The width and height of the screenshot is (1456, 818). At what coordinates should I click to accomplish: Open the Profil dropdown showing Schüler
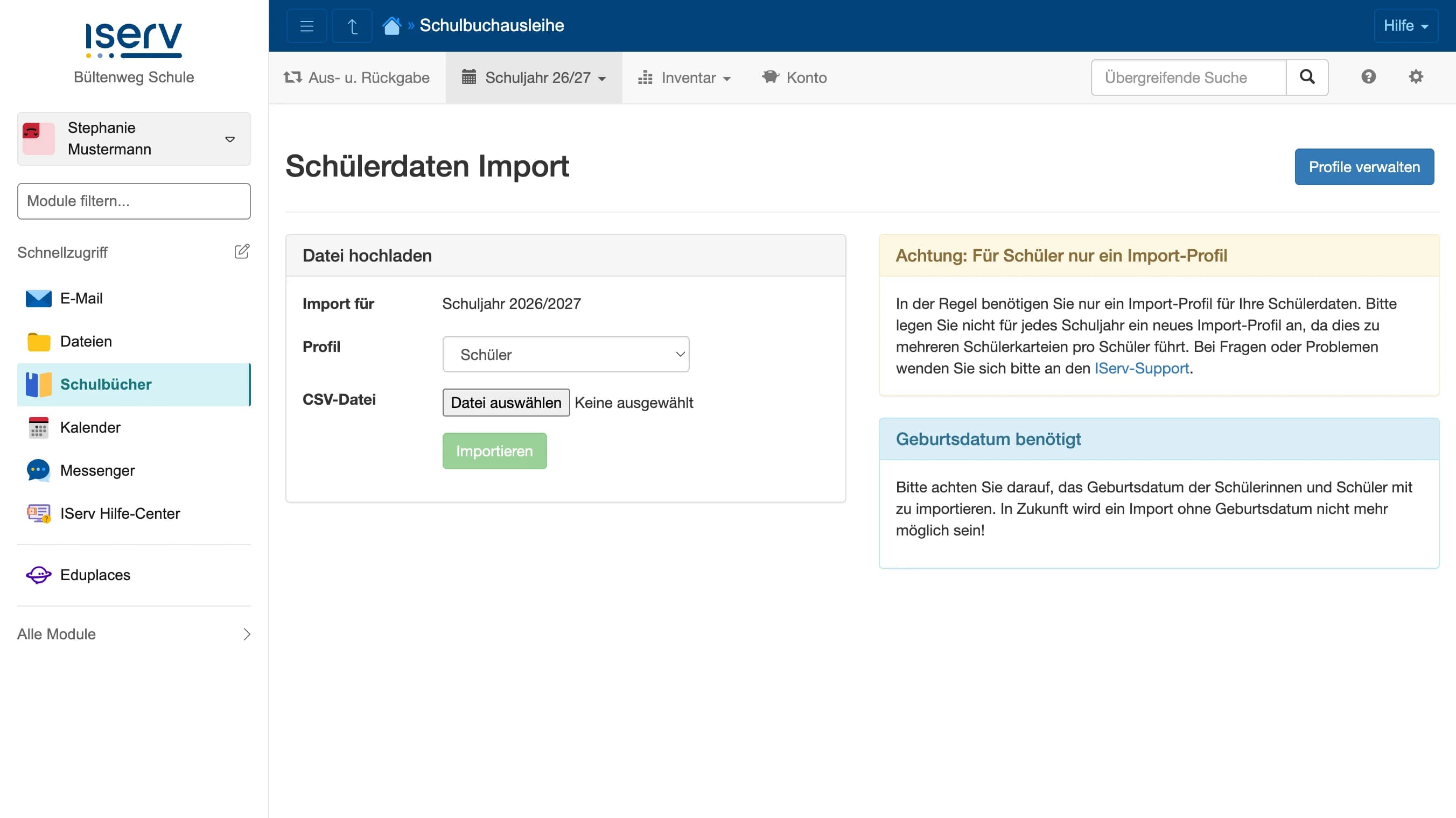tap(565, 354)
